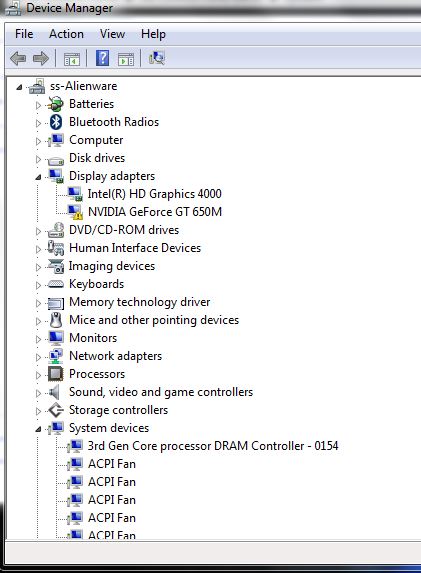This screenshot has height=573, width=421.
Task: Click the Help question mark icon
Action: point(102,58)
